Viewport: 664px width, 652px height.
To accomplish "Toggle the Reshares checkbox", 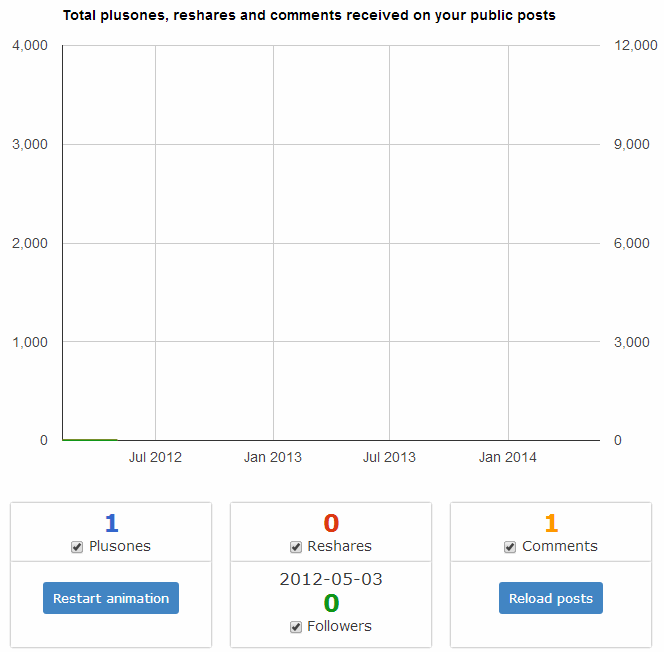I will [x=296, y=547].
